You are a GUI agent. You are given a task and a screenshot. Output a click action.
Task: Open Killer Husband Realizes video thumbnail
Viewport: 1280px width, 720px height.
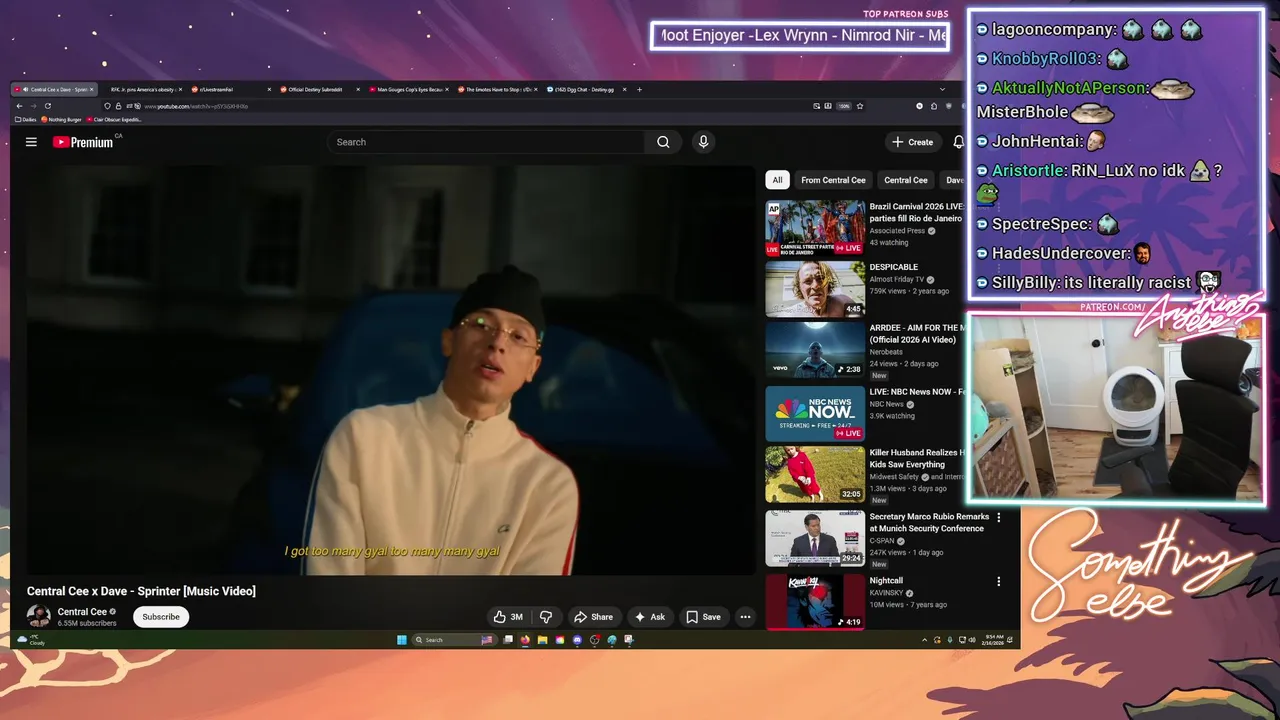[815, 474]
